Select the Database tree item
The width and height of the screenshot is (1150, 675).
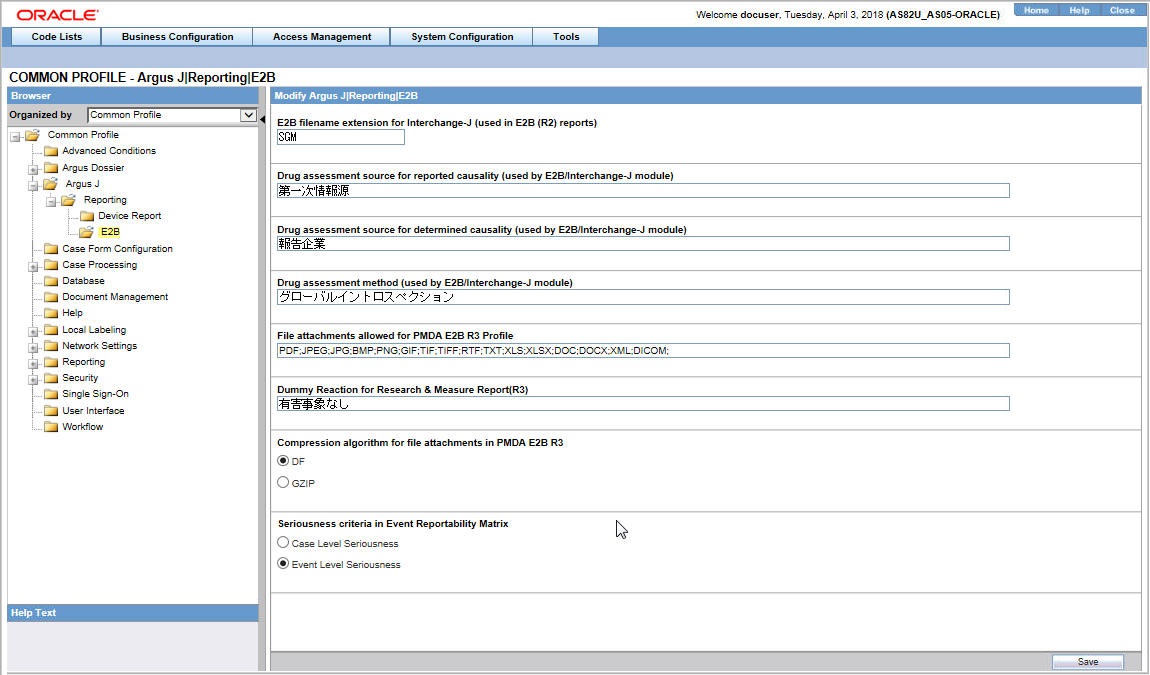[x=84, y=281]
